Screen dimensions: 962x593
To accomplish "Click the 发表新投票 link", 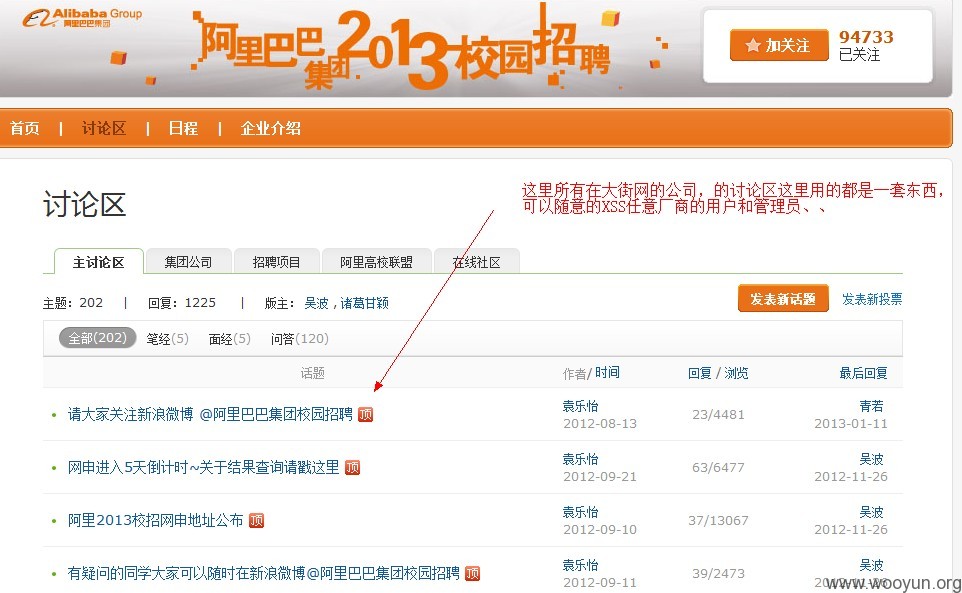I will [x=872, y=299].
